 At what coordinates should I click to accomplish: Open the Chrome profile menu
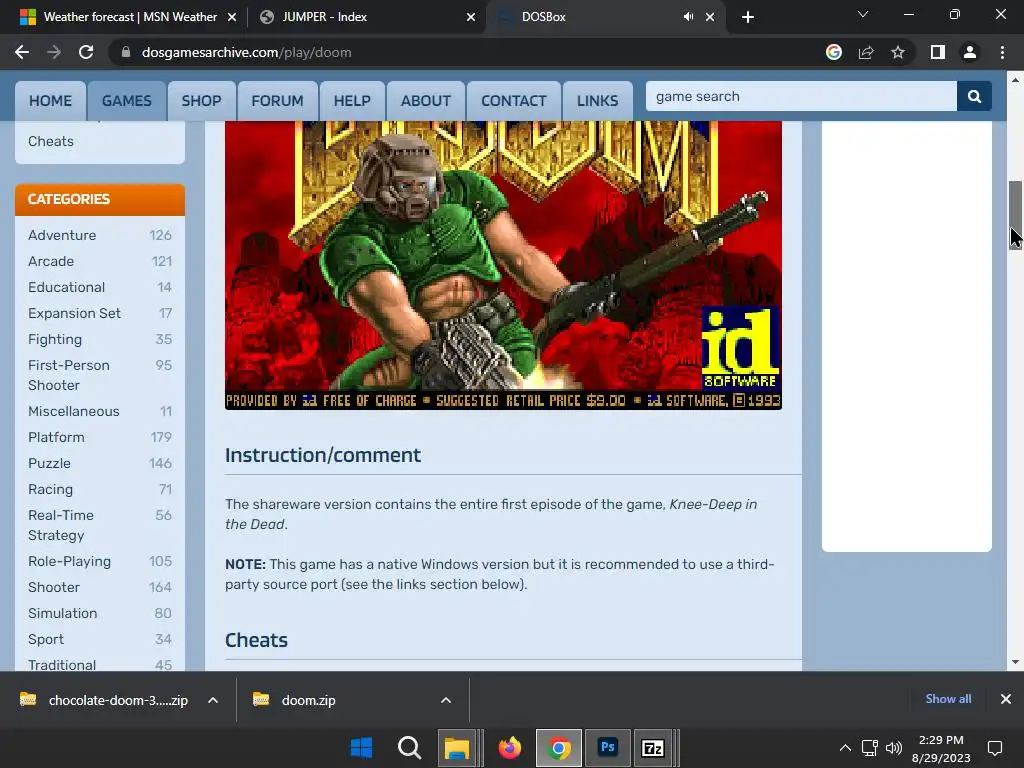(x=970, y=52)
